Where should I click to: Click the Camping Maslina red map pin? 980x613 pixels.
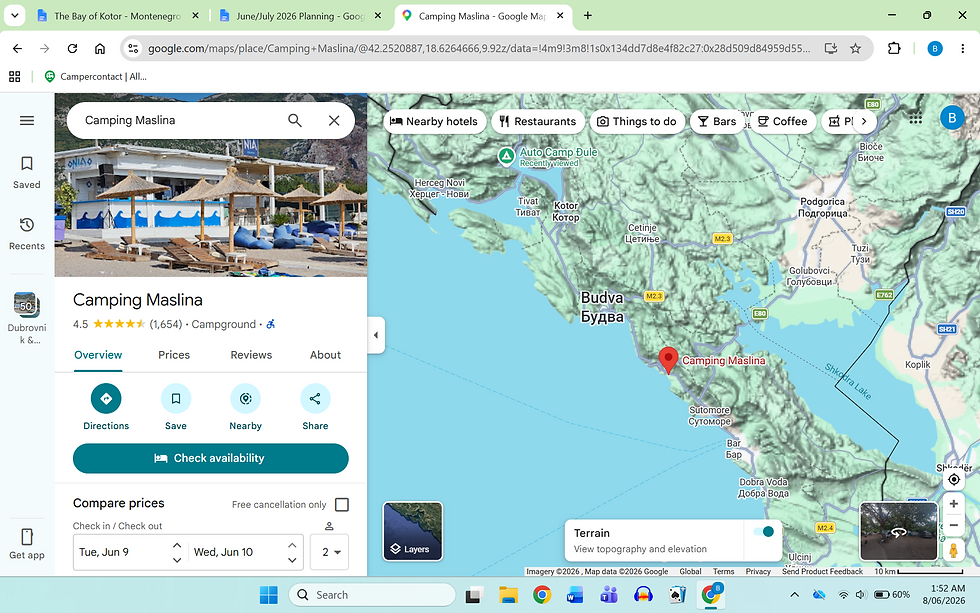click(x=668, y=361)
